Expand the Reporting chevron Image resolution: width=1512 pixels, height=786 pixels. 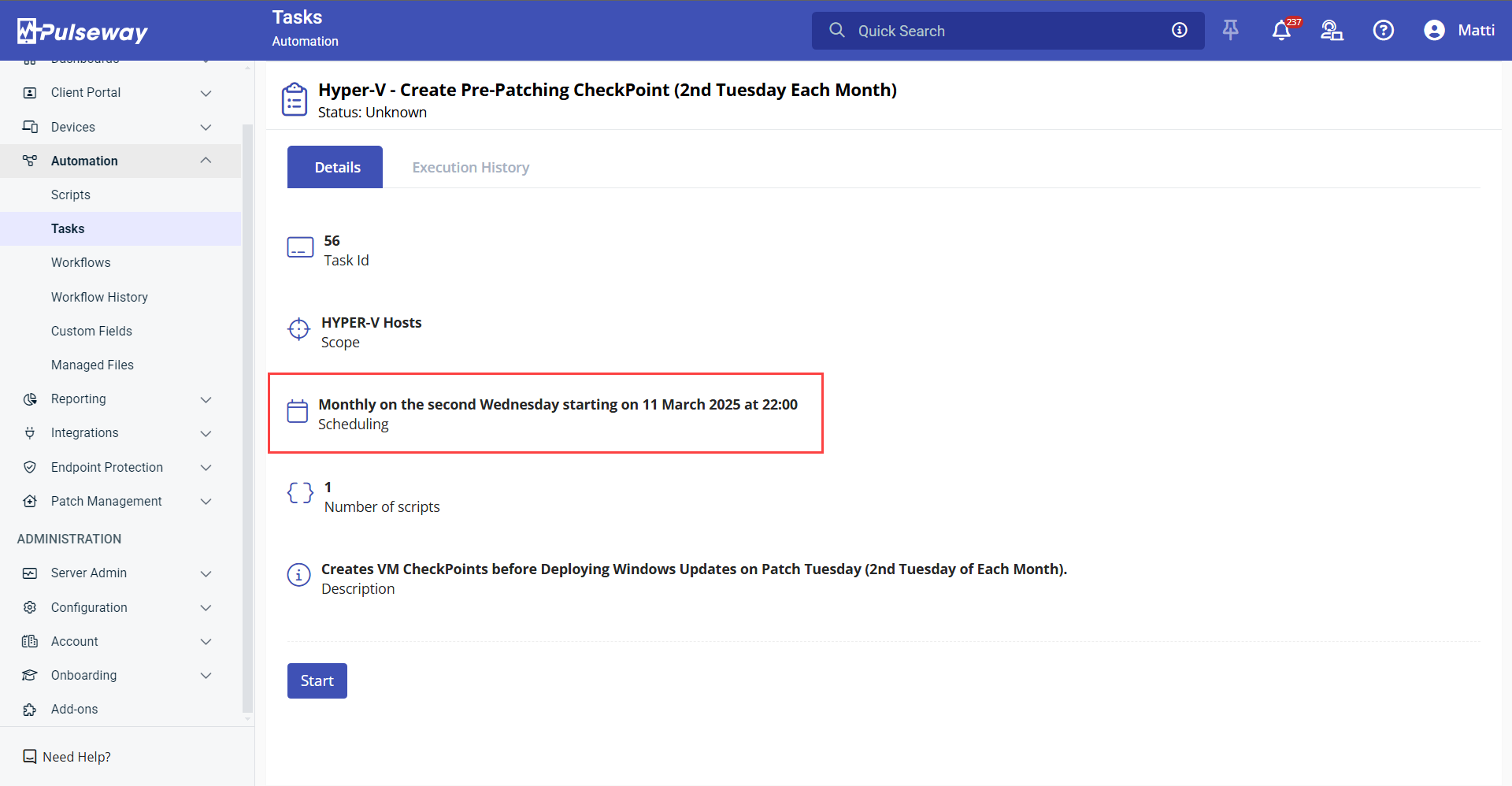click(206, 399)
